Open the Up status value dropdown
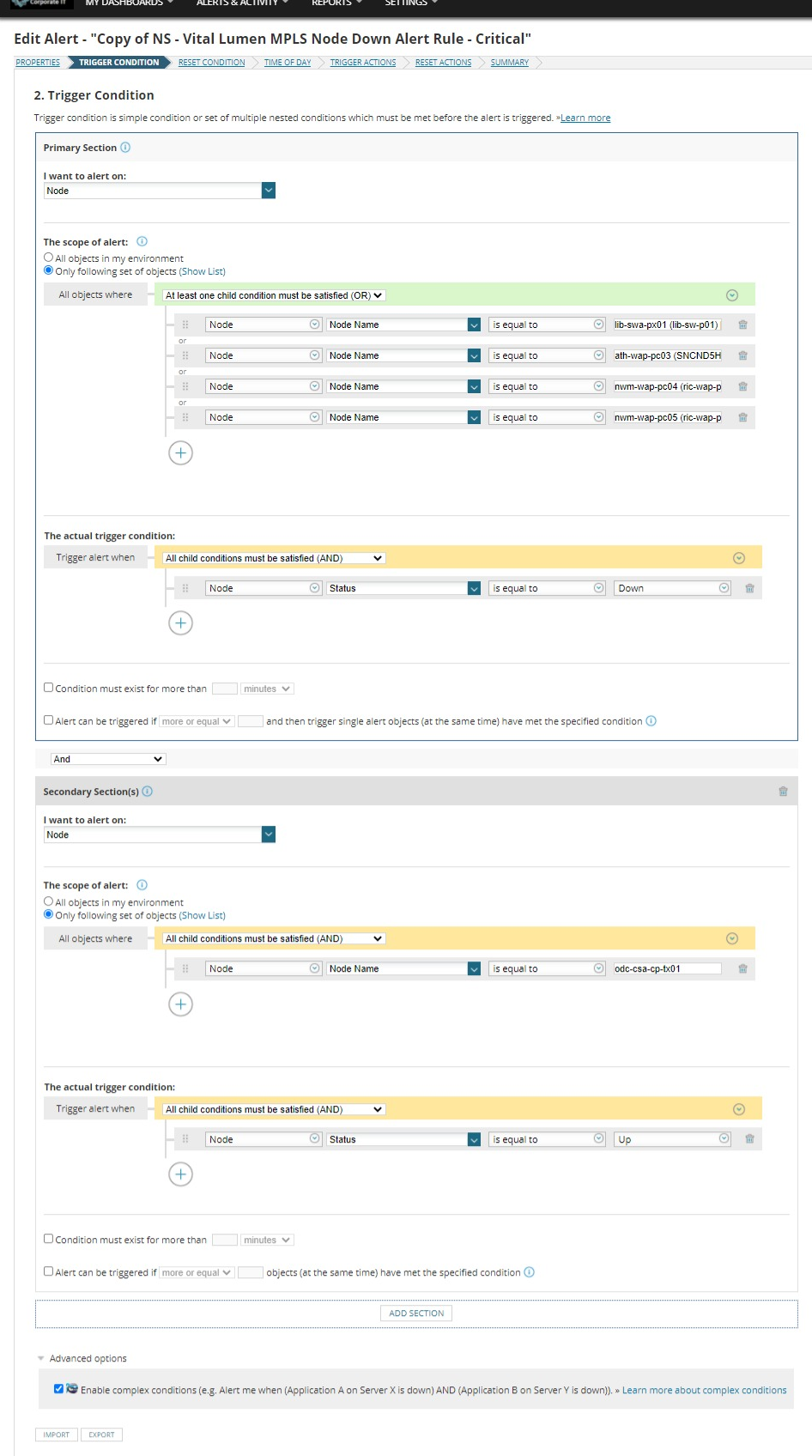Viewport: 812px width, 1456px height. tap(673, 1139)
